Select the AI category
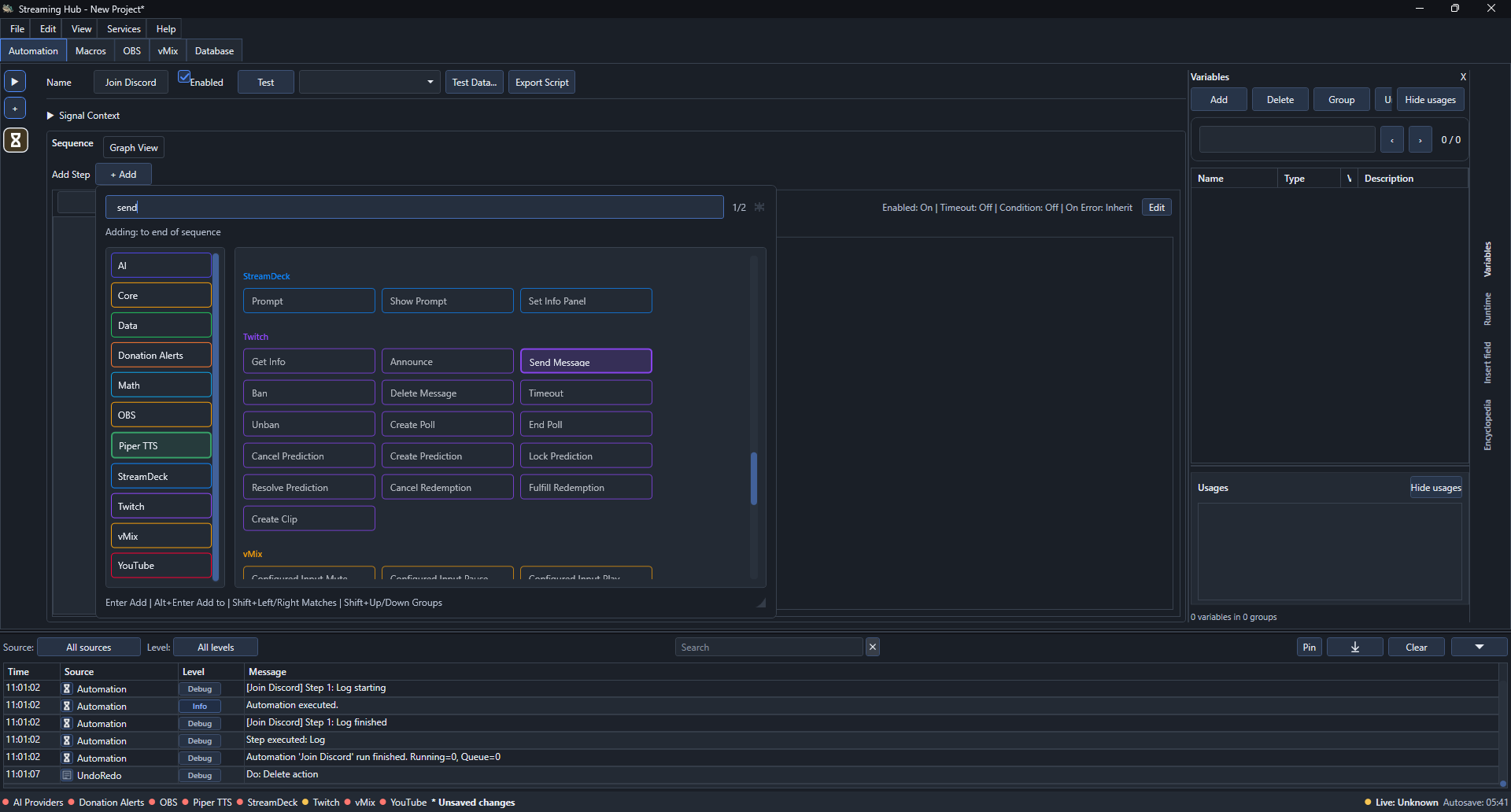The width and height of the screenshot is (1511, 812). (161, 266)
